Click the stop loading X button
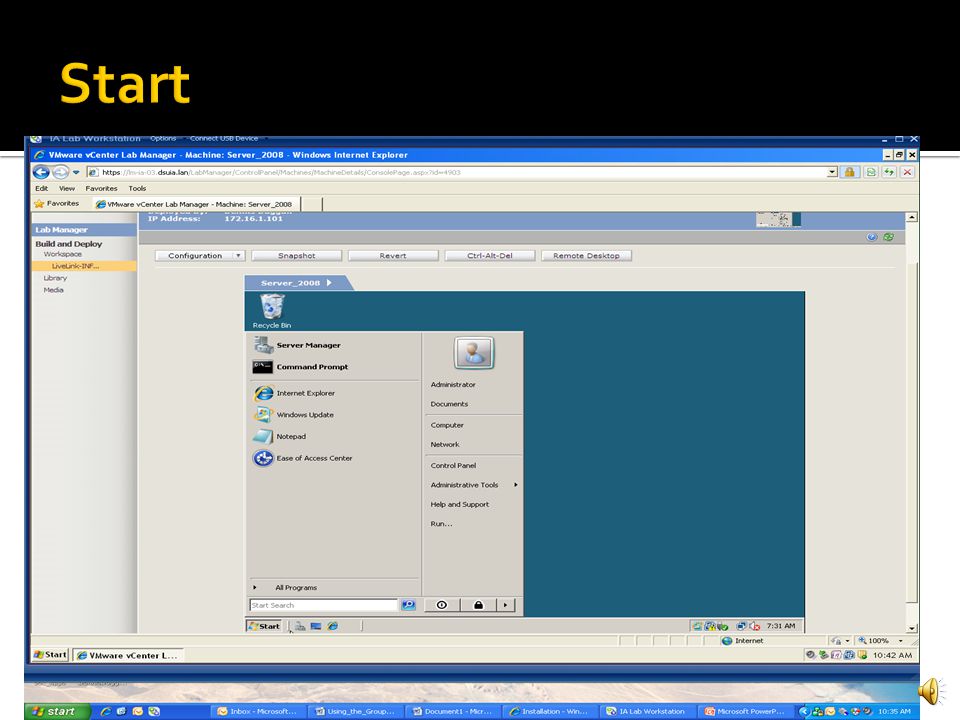This screenshot has height=720, width=960. [907, 172]
